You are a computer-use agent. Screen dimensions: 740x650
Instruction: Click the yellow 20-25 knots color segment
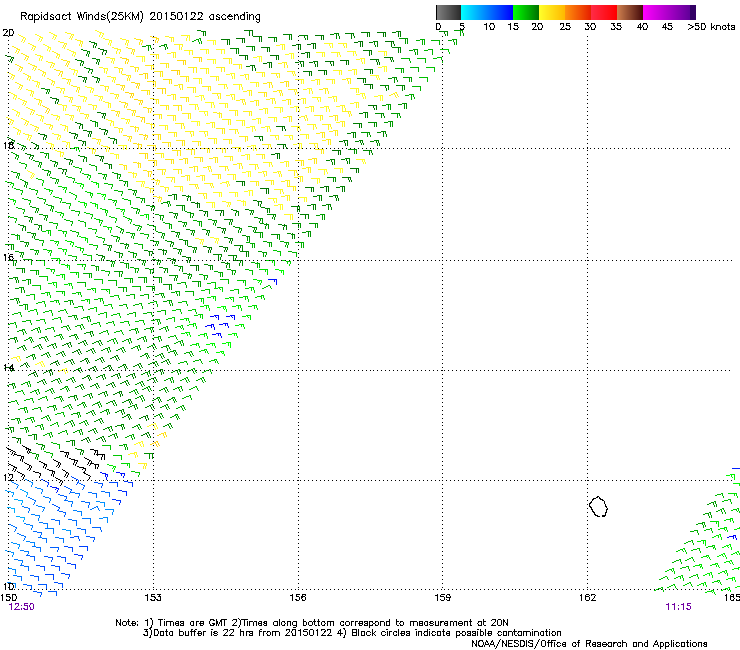[x=552, y=12]
